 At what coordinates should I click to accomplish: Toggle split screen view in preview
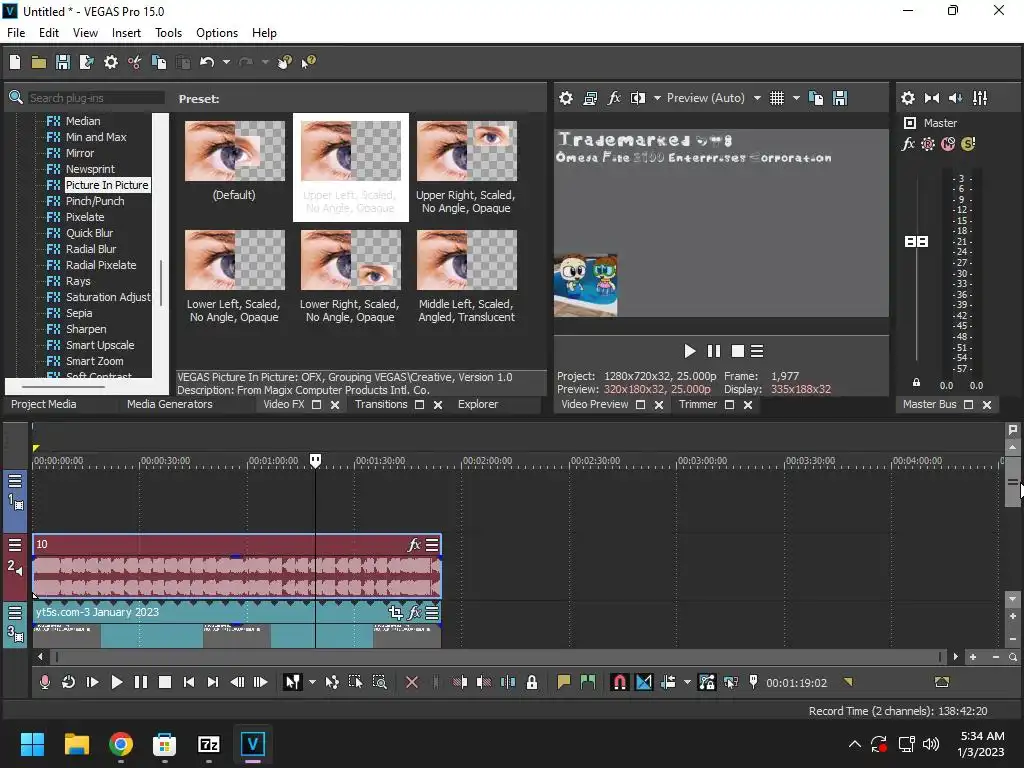coord(638,98)
